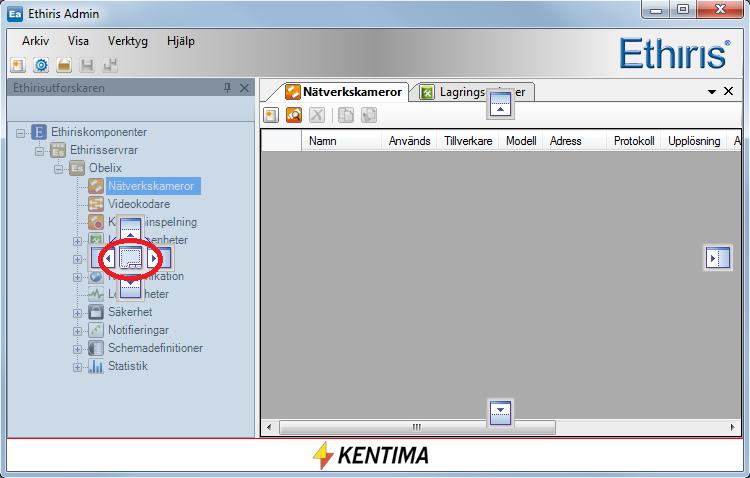Screen dimensions: 750x478
Task: Open the Arkiv menu
Action: 35,41
